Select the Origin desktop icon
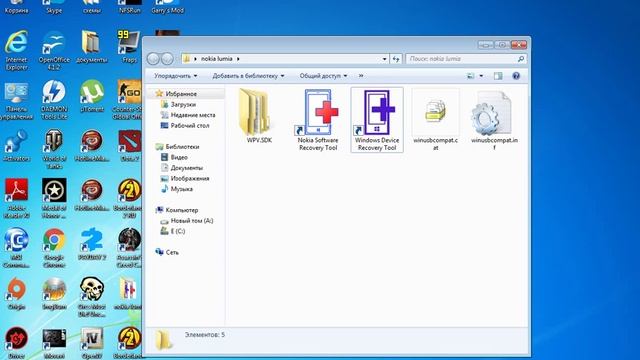640x360 pixels. [16, 294]
